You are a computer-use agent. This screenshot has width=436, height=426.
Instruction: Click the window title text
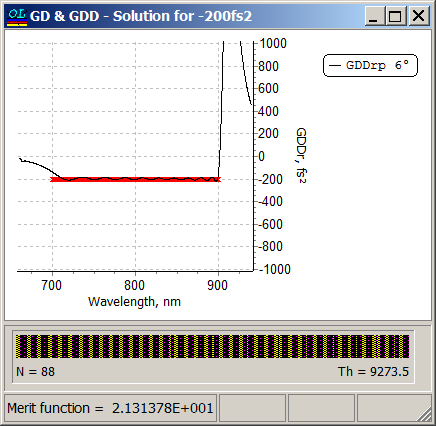(x=141, y=16)
